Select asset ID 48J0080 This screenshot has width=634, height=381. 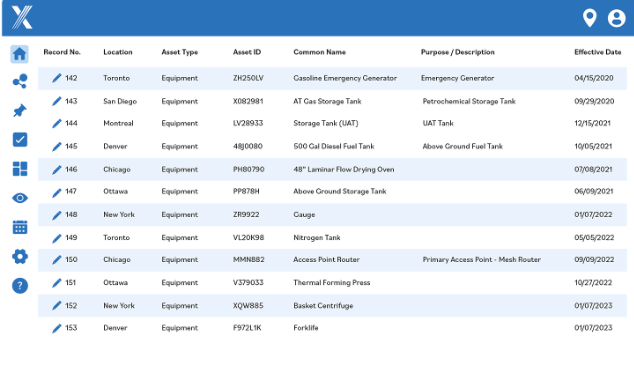(247, 146)
